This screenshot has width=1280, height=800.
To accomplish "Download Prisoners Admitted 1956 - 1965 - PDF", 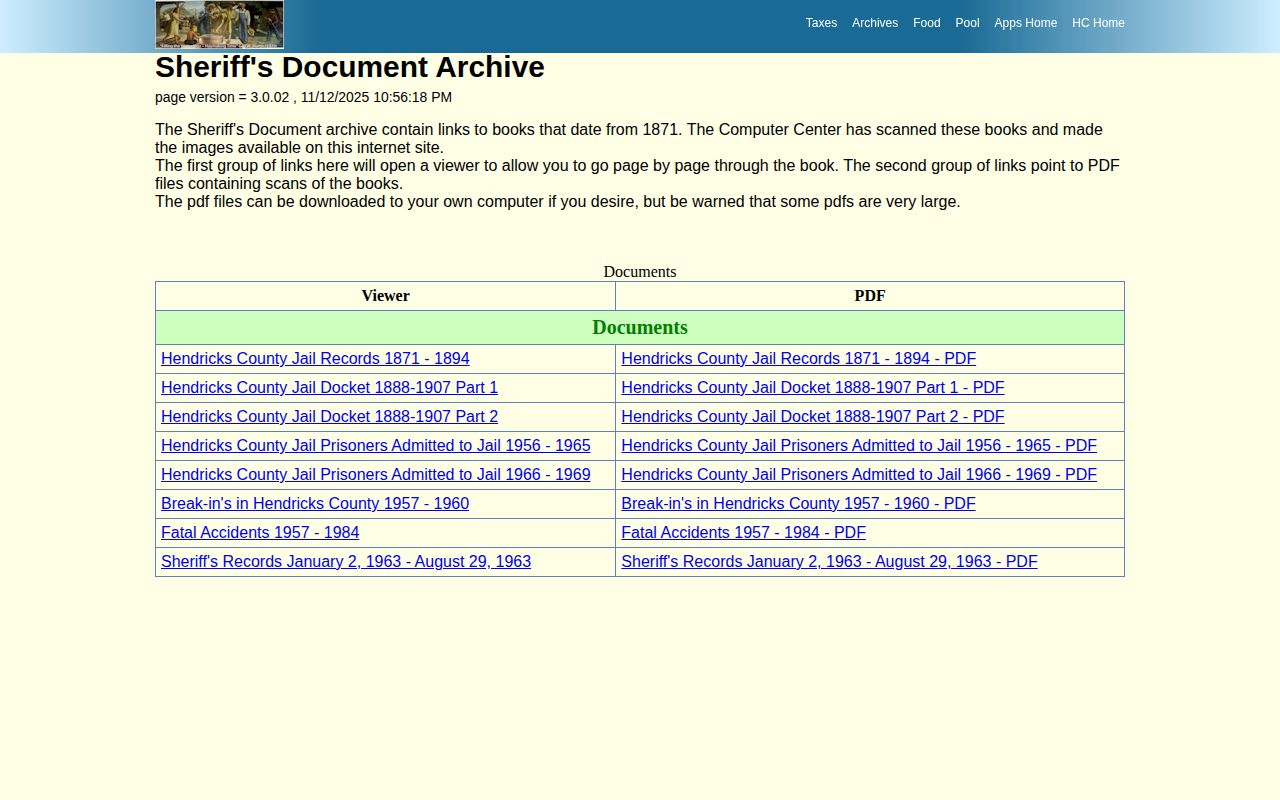I will tap(859, 445).
